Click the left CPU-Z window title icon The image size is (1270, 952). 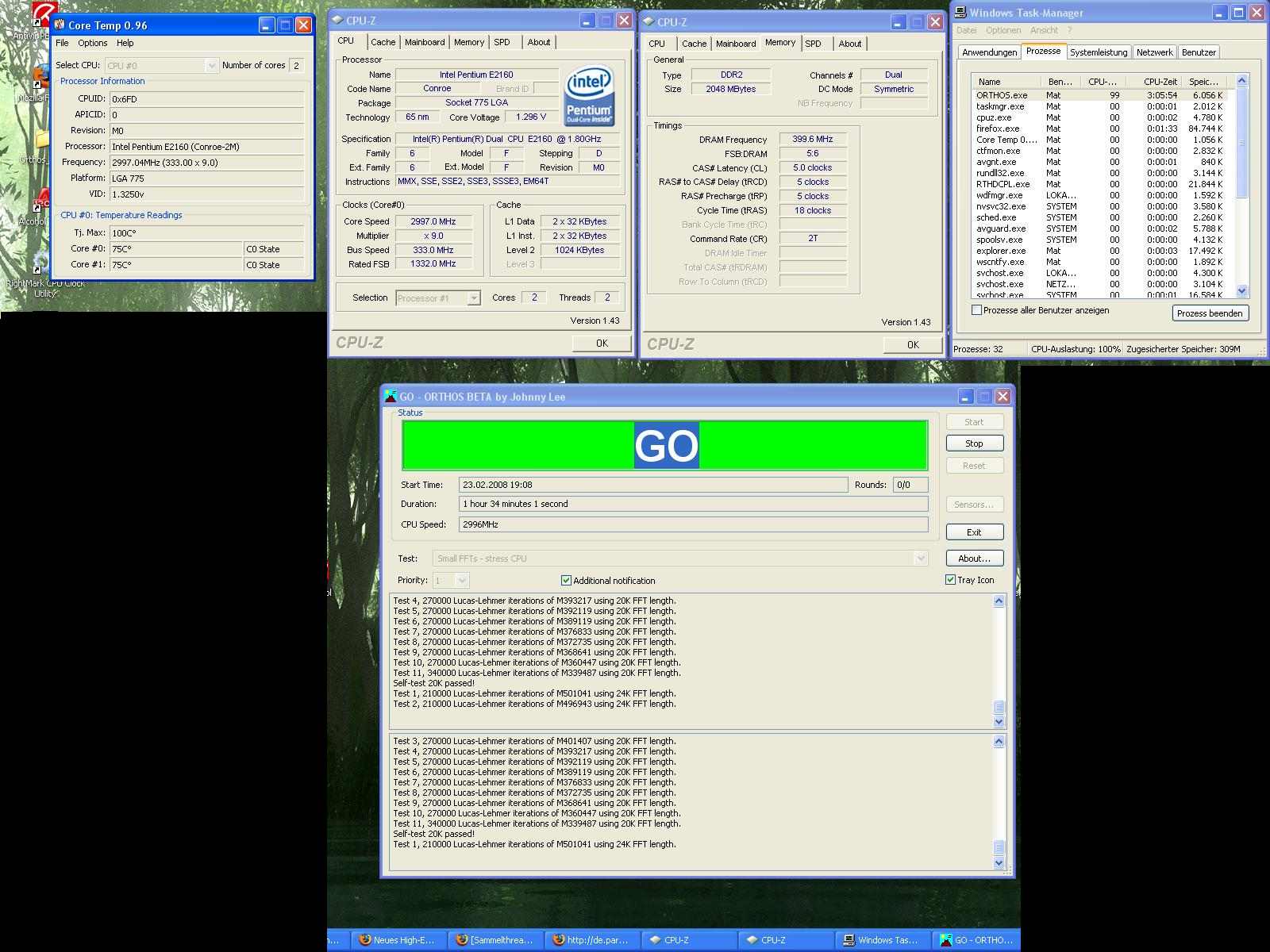click(x=338, y=21)
